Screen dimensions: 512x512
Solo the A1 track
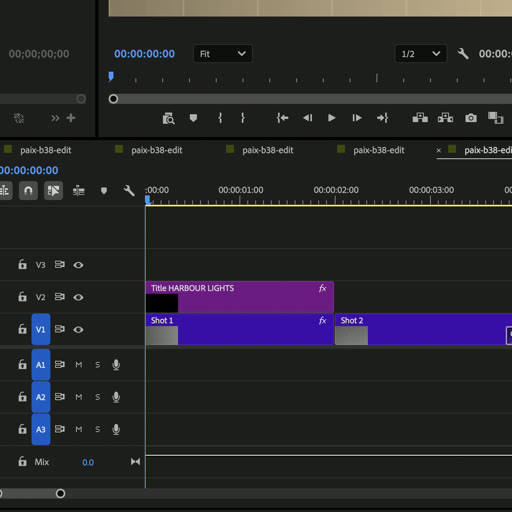pos(97,365)
